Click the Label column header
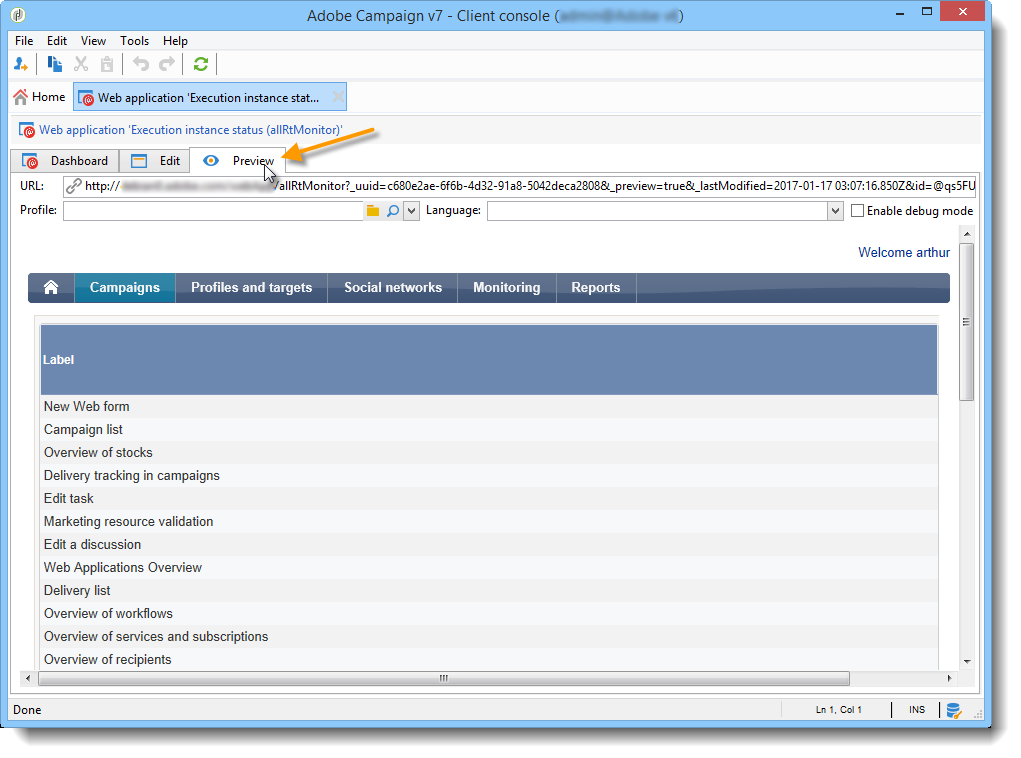This screenshot has height=758, width=1021. point(489,359)
